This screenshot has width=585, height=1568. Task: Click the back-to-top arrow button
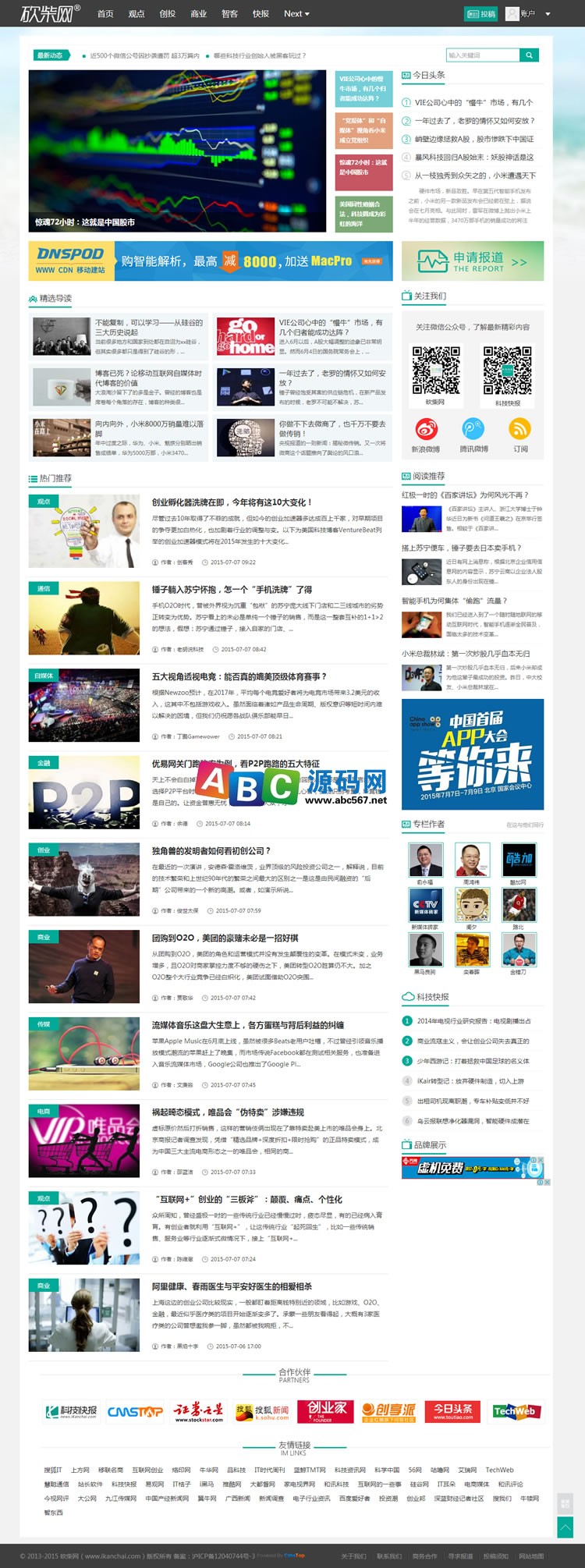(x=565, y=1527)
